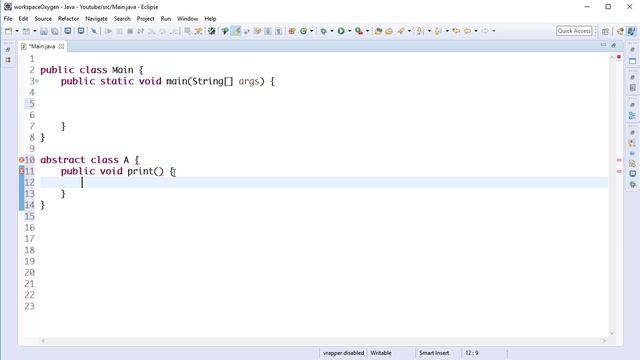Screen dimensions: 640x360
Task: Click the Next Annotation icon
Action: pos(420,31)
